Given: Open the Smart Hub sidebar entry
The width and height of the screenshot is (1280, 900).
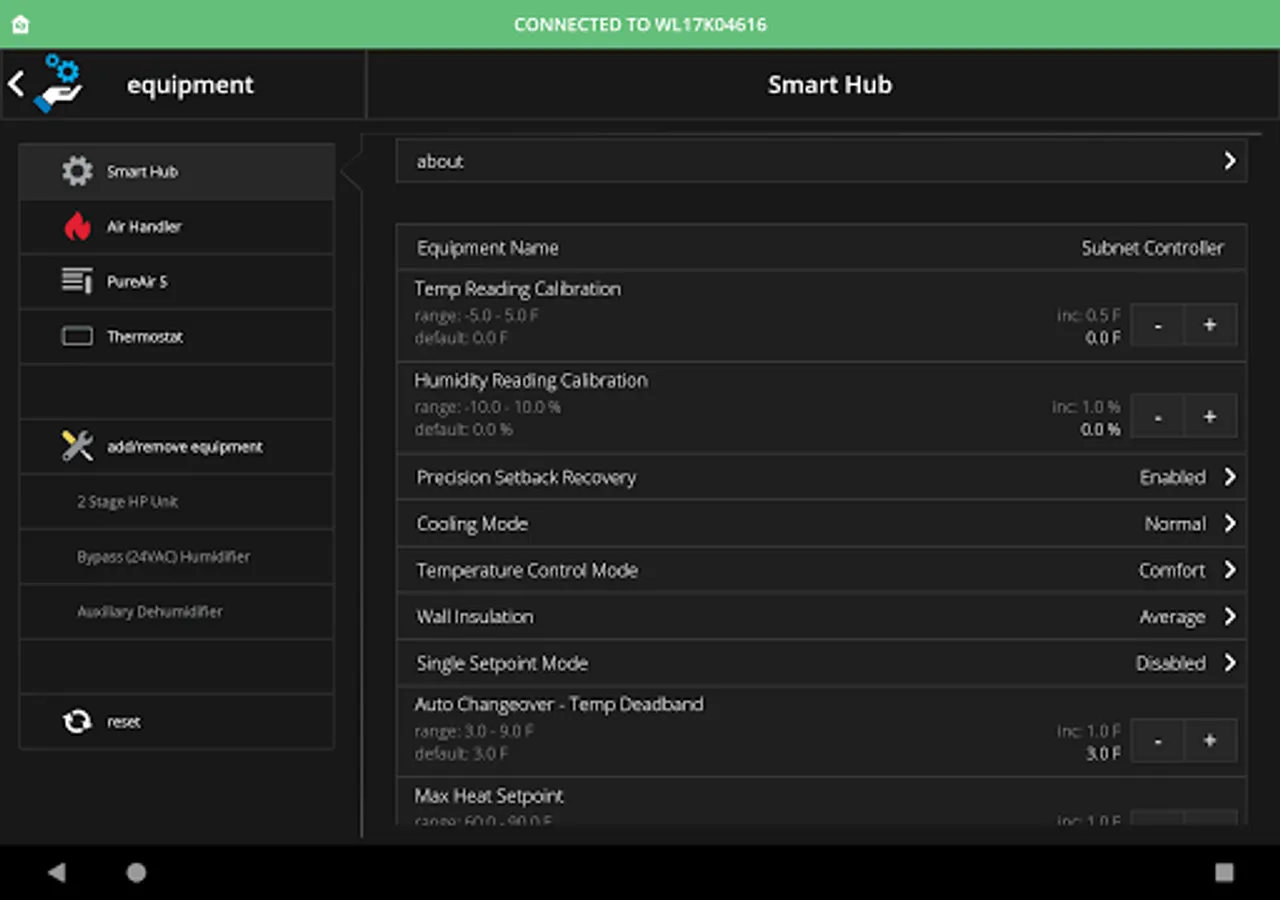Looking at the screenshot, I should click(177, 171).
